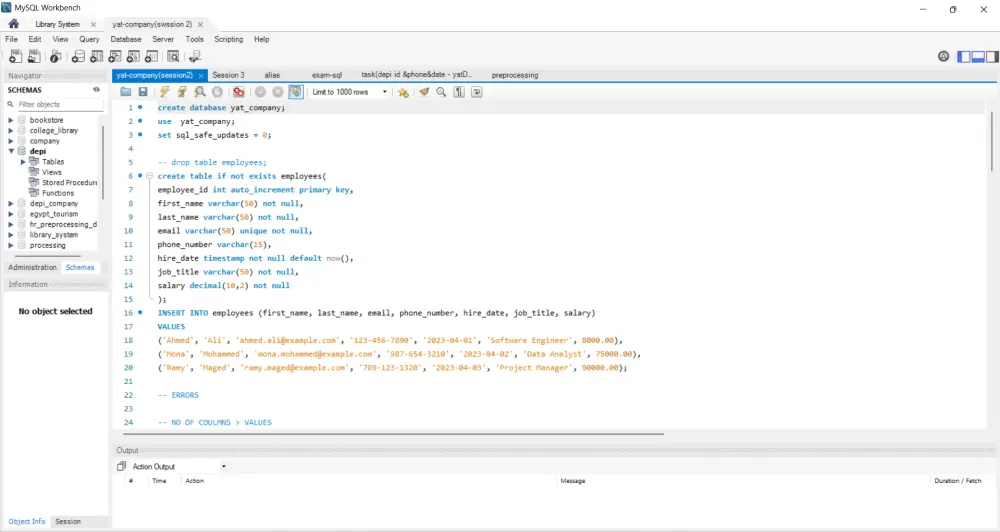Toggle continue-on-error execution icon
Screen dimensions: 1000x532
[239, 92]
